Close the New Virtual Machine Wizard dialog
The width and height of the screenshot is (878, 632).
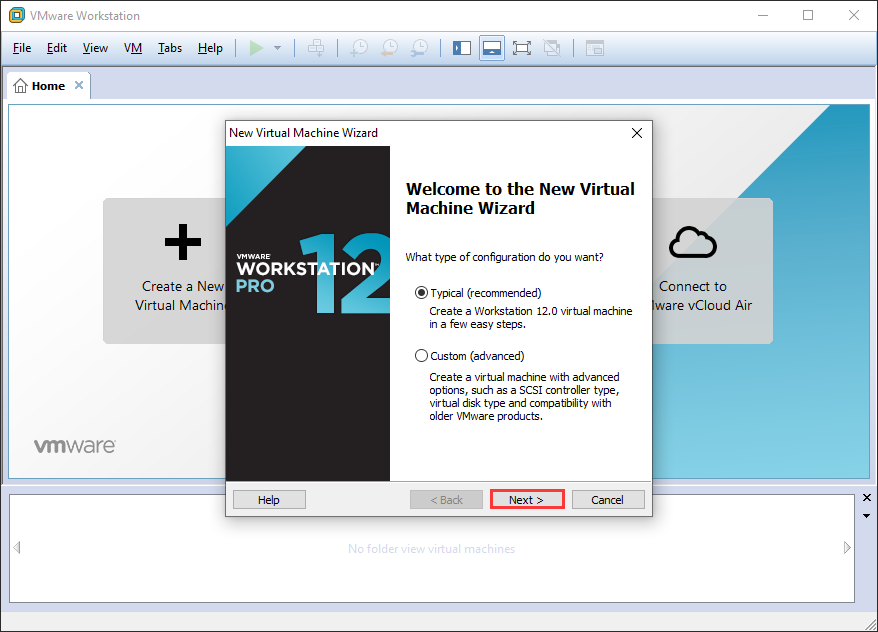point(637,133)
